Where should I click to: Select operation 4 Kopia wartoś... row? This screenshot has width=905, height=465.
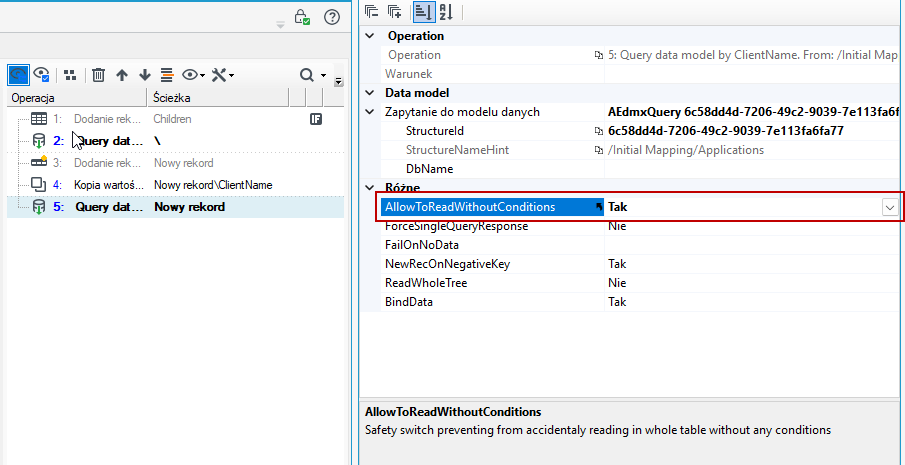click(175, 185)
